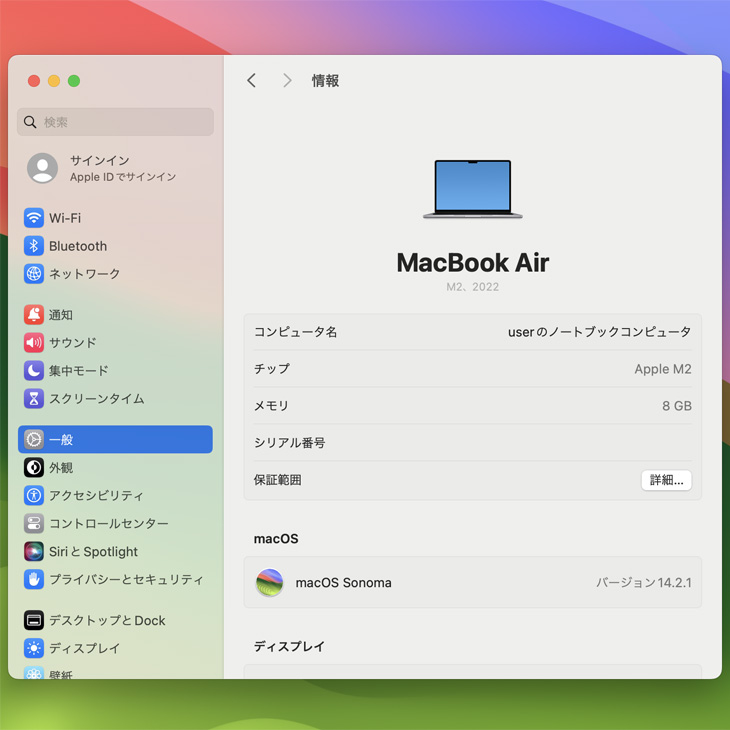Viewport: 730px width, 730px height.
Task: Click the computer name value field
Action: coord(599,332)
